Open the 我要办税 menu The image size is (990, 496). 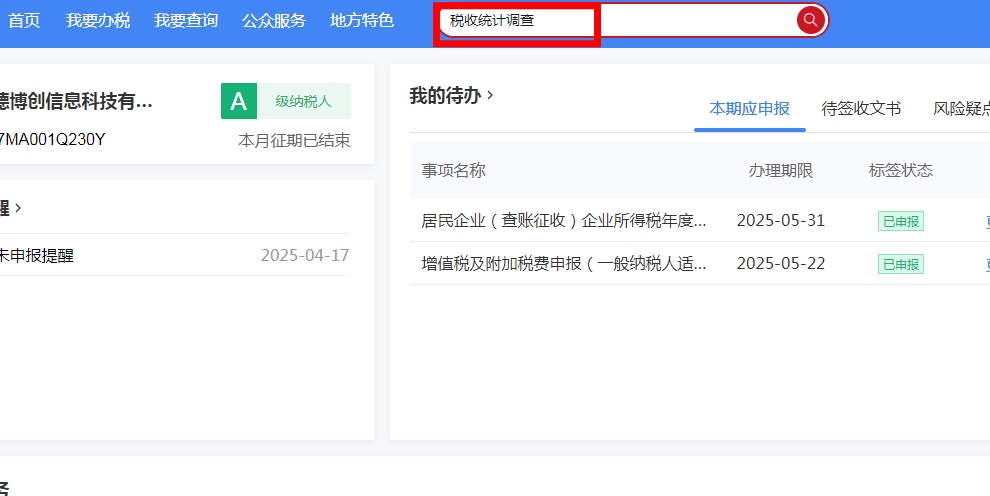98,20
